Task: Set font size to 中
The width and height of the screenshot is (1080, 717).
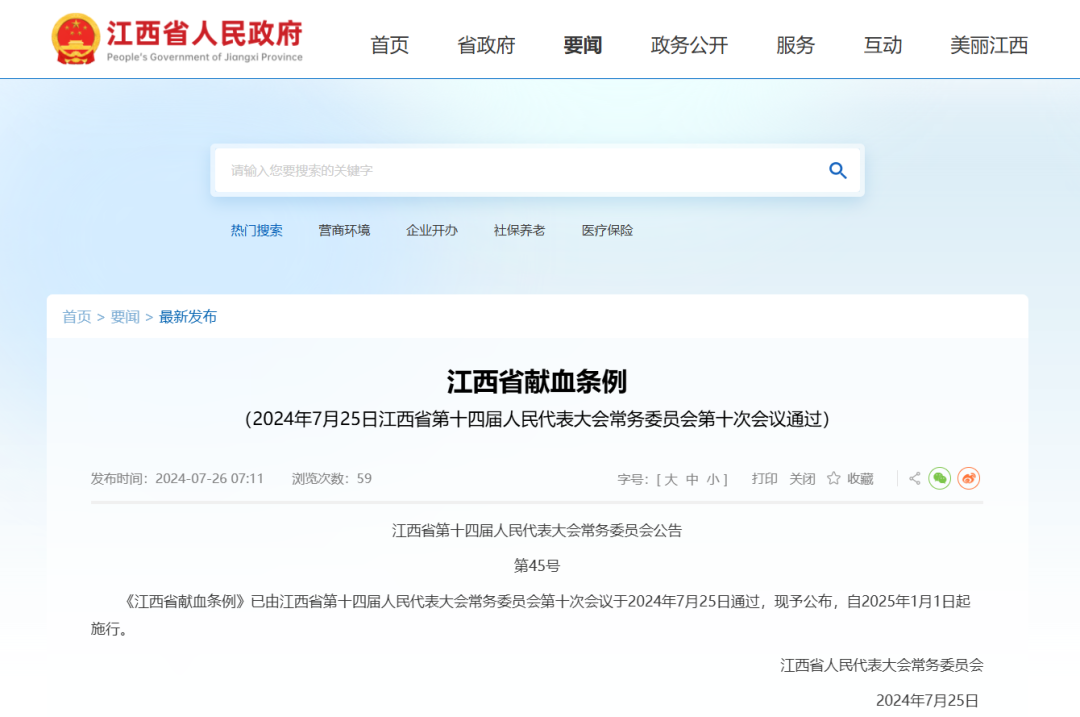Action: (692, 479)
